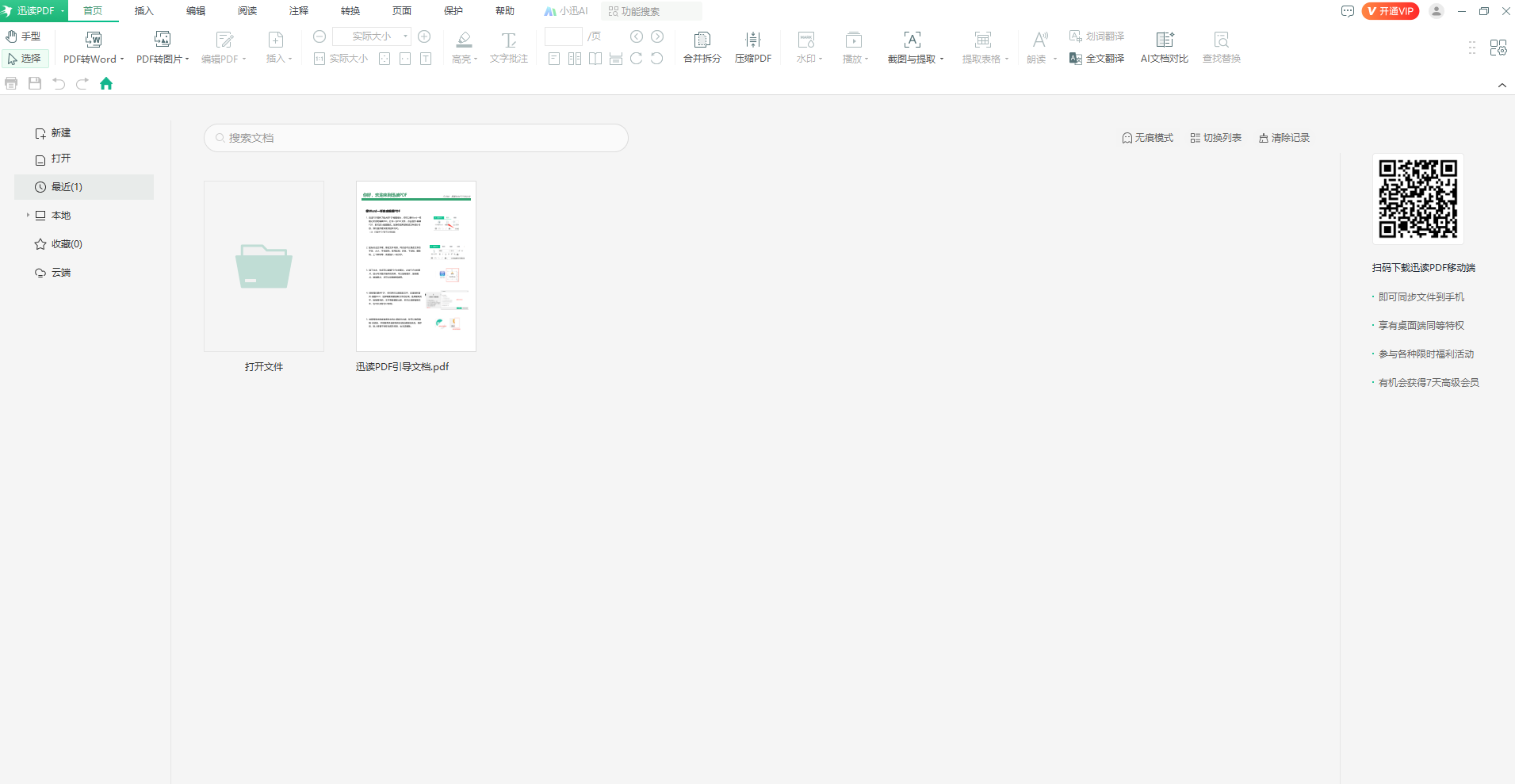Open the 注释 ribbon tab
The image size is (1515, 784).
click(299, 11)
